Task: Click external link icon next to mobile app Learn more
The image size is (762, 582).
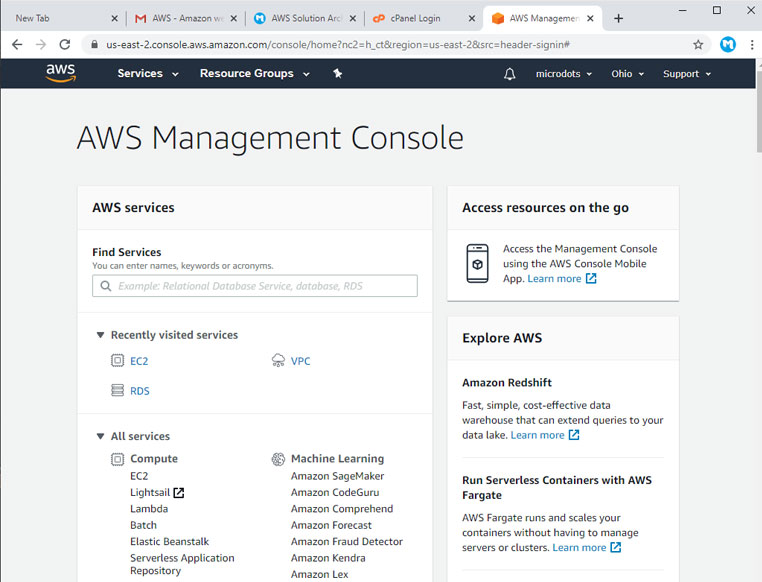Action: click(x=591, y=278)
